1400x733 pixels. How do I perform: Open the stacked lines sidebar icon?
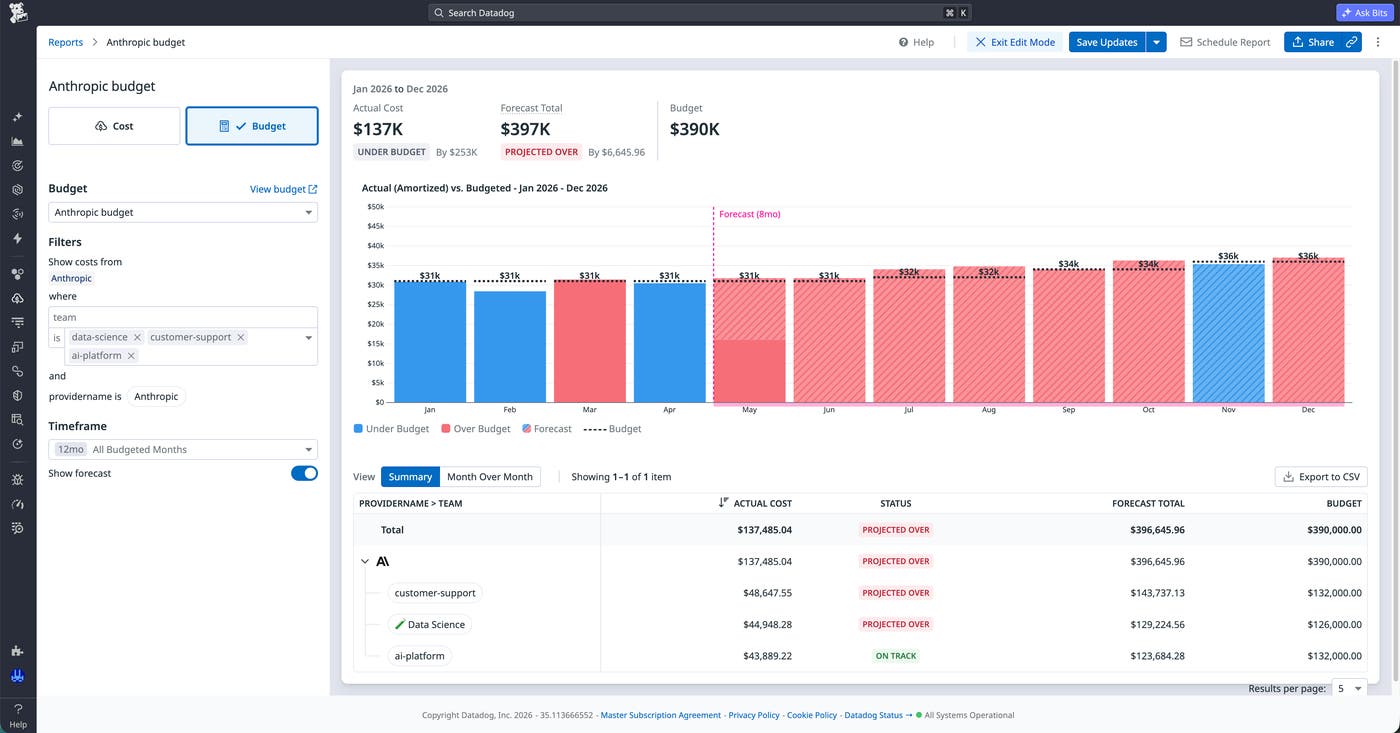point(17,322)
